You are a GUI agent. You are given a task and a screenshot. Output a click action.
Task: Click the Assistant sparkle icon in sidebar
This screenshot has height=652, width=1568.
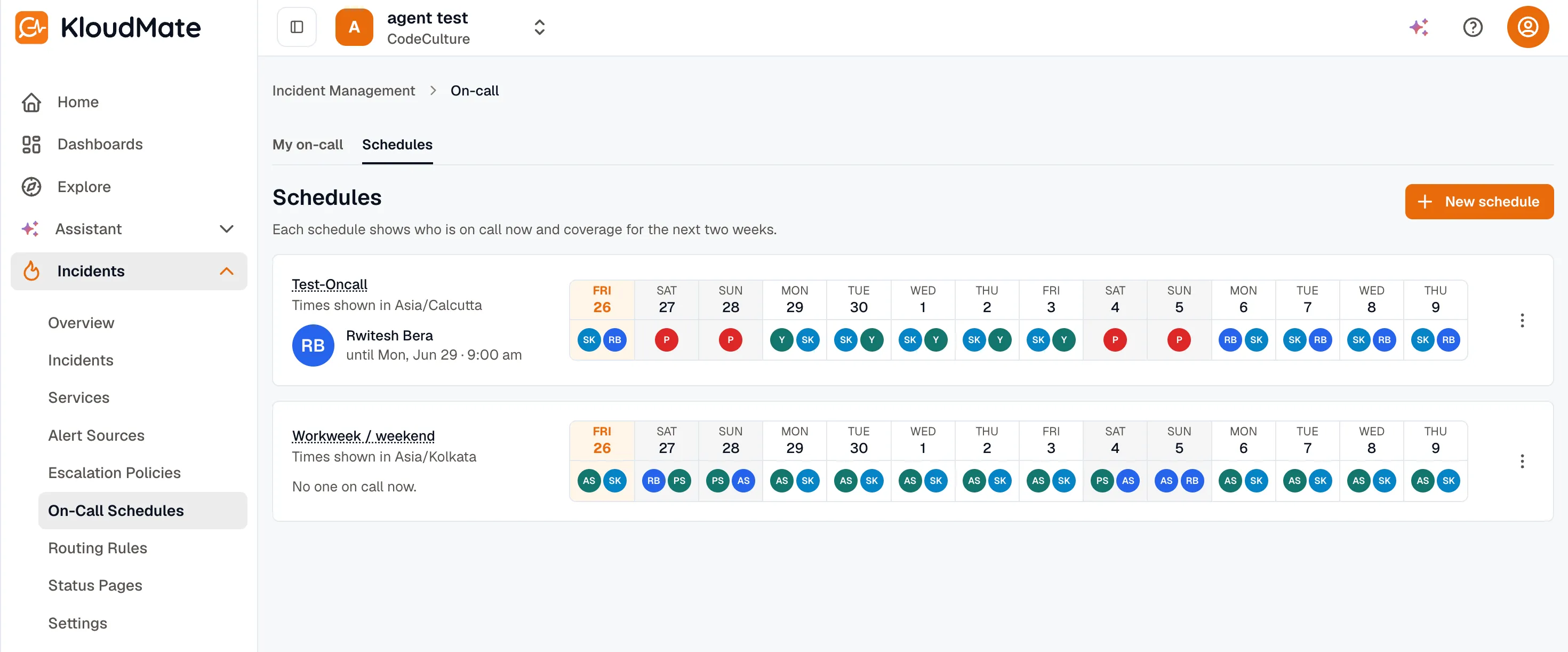point(30,229)
